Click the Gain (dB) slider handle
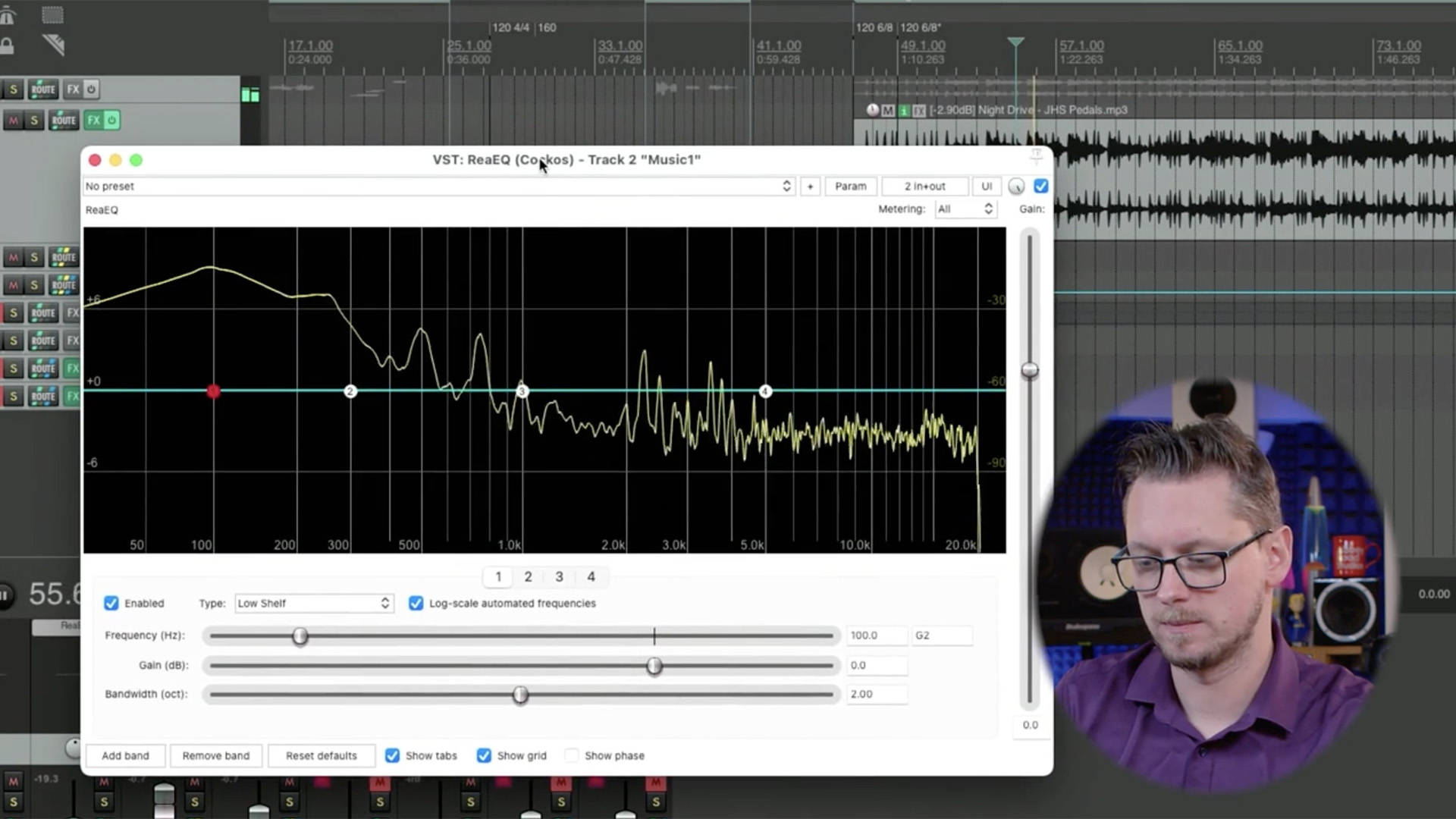1456x819 pixels. 654,665
